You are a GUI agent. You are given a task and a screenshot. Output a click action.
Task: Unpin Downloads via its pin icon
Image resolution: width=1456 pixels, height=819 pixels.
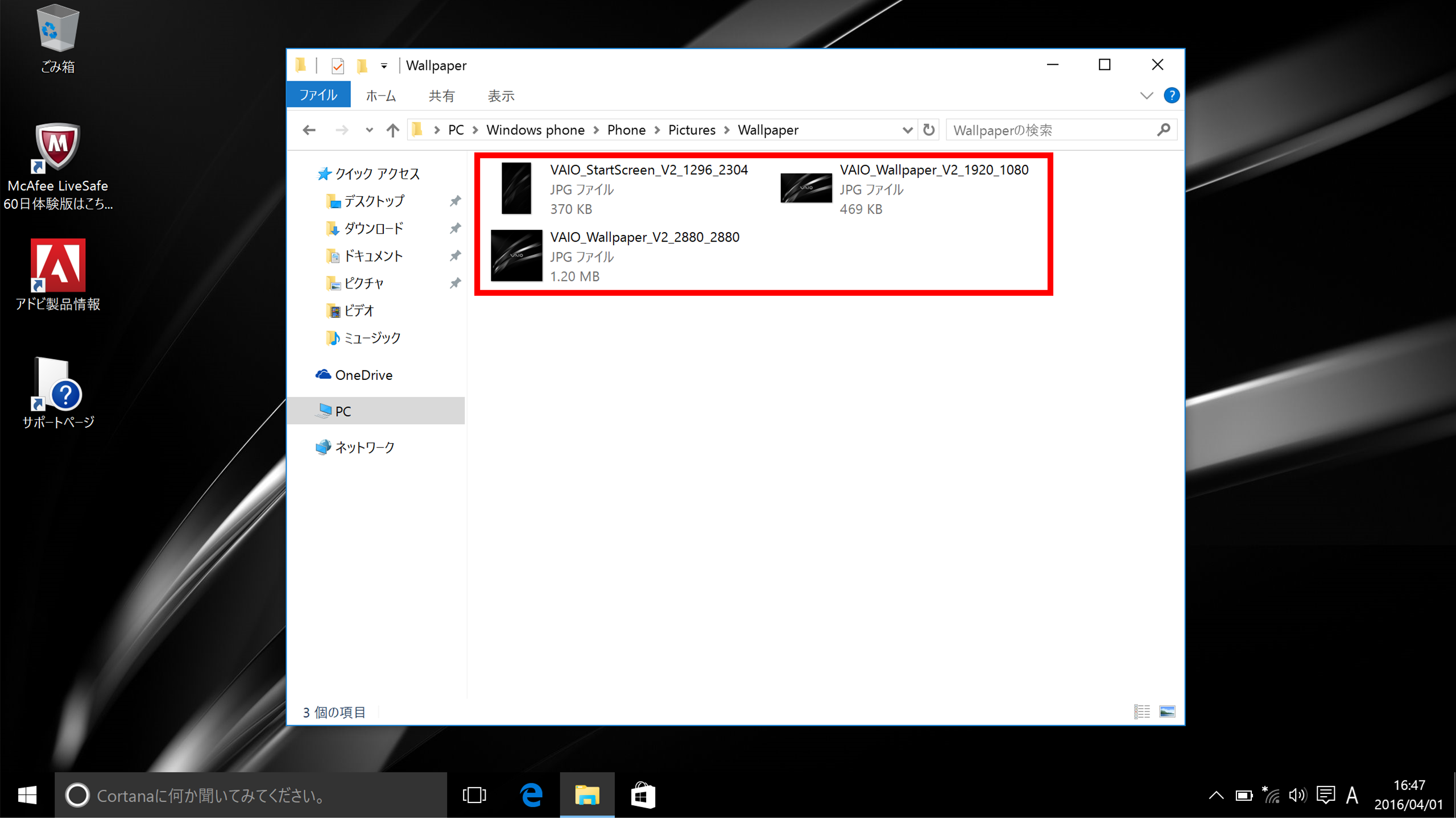coord(455,228)
